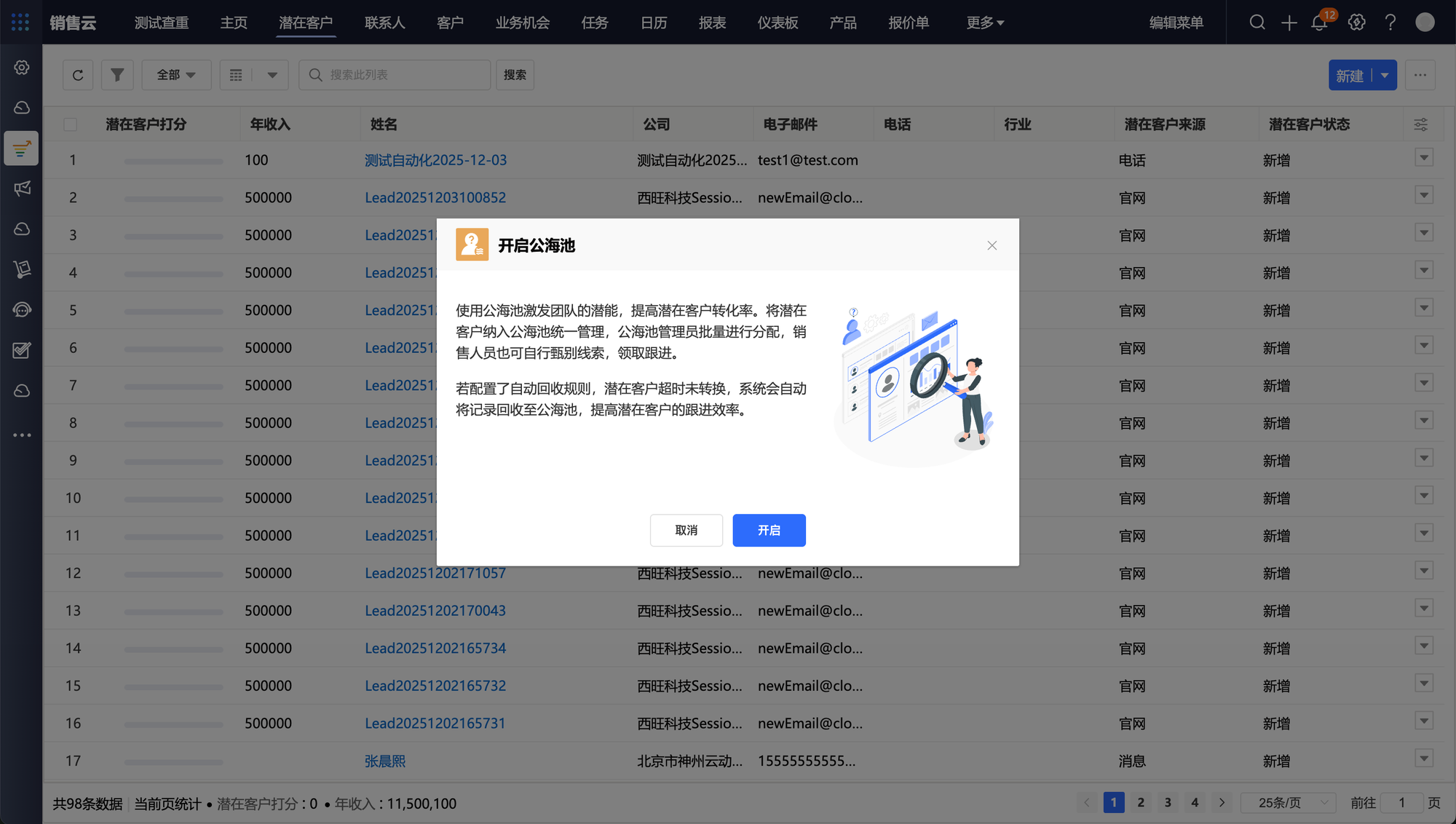Click the global search magnifier icon

1257,23
